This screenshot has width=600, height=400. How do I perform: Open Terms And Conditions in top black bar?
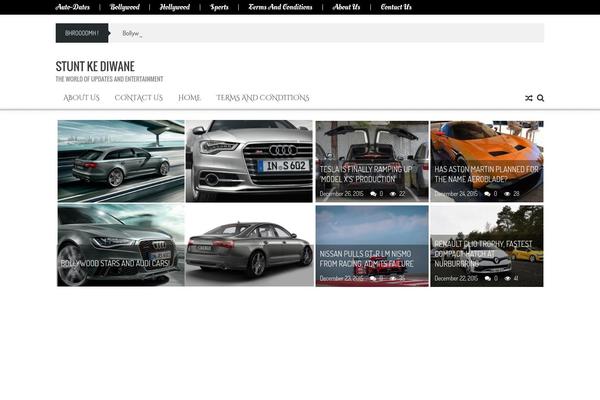pos(280,7)
